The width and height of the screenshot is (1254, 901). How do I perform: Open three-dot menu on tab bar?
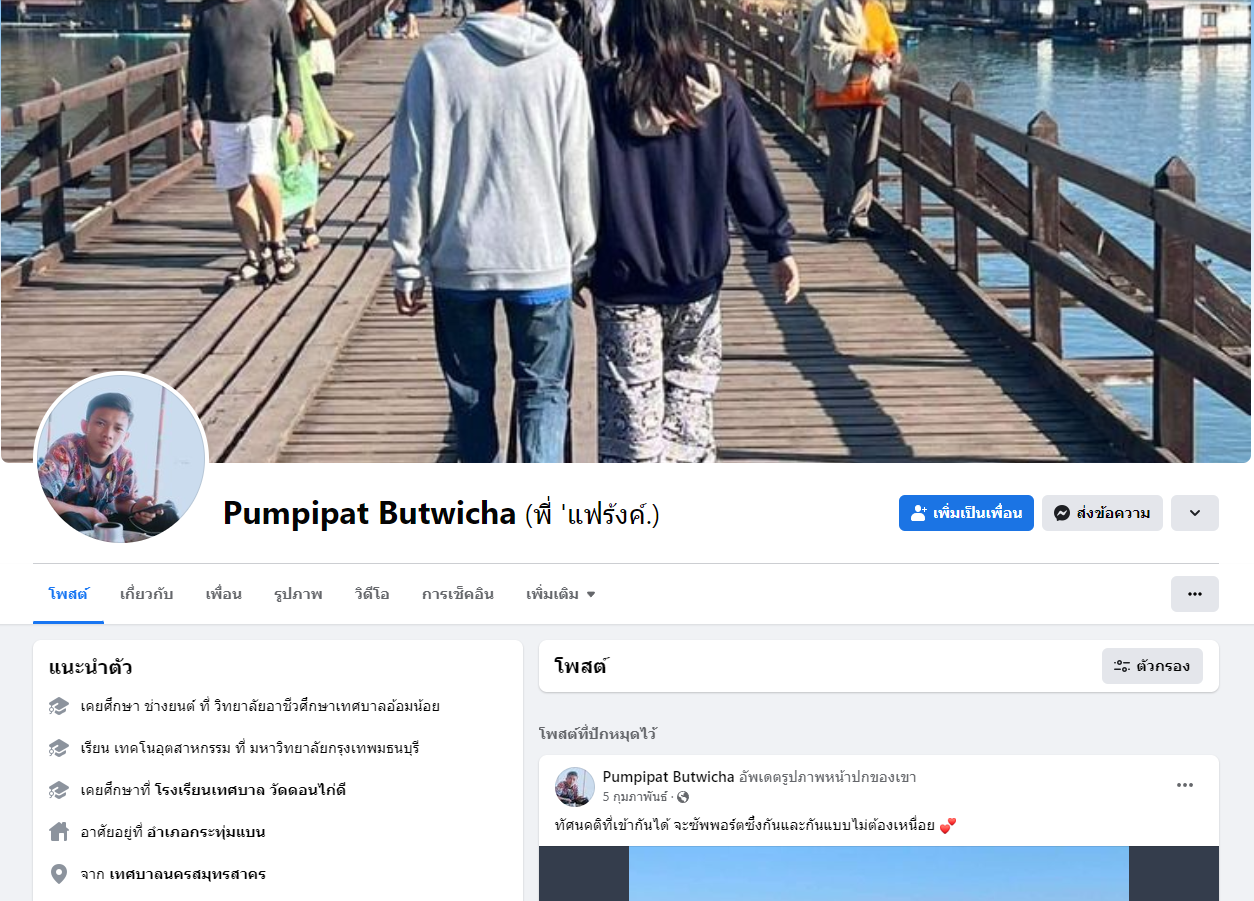tap(1195, 594)
